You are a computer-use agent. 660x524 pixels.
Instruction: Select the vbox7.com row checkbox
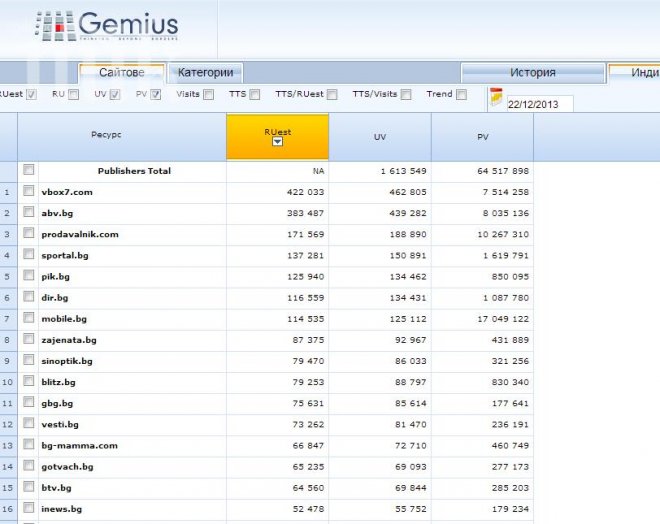(x=29, y=191)
